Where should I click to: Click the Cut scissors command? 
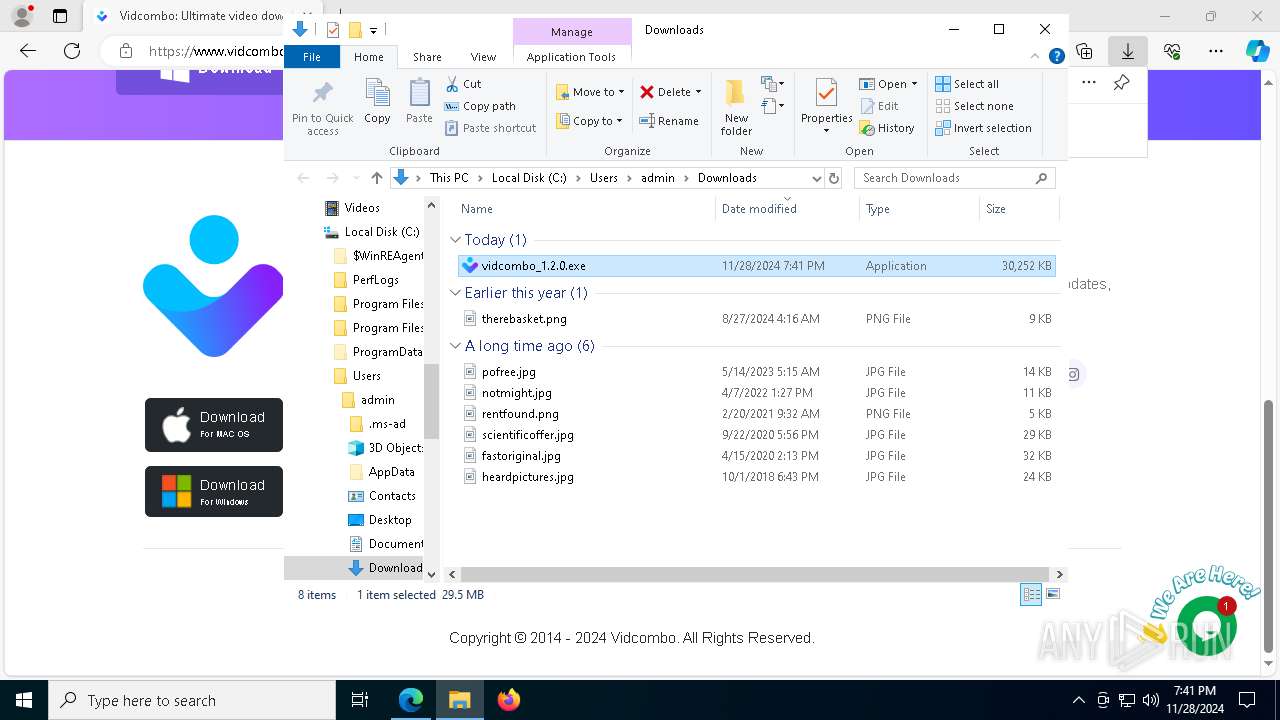[463, 84]
